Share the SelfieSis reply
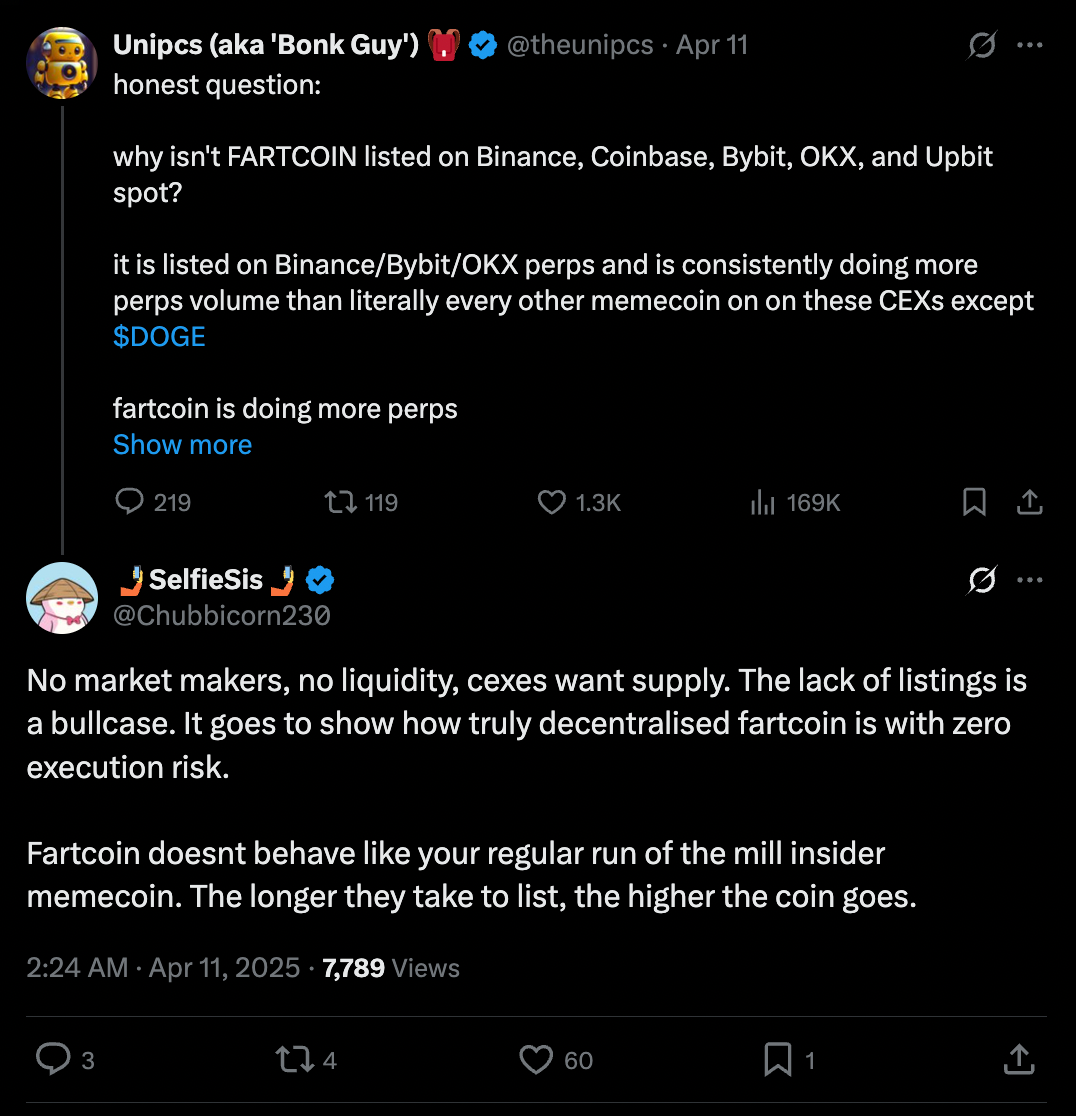This screenshot has height=1116, width=1076. [x=1018, y=1059]
